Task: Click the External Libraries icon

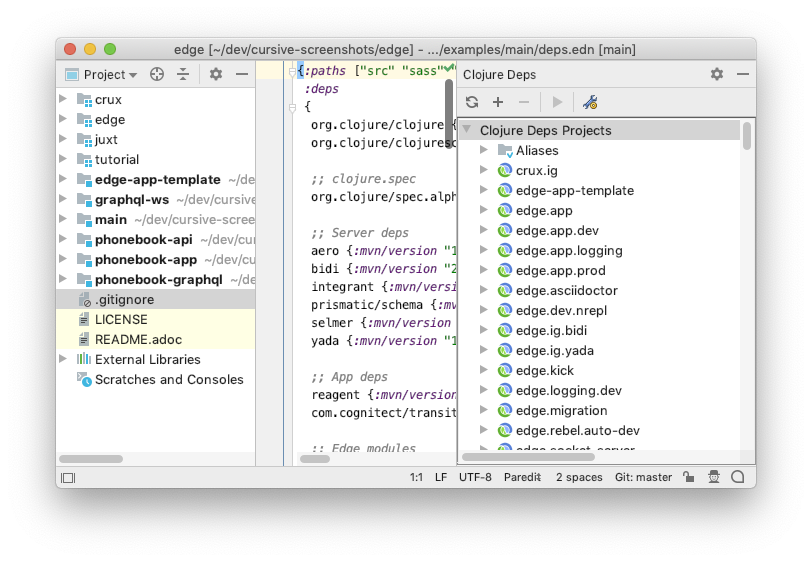Action: 84,359
